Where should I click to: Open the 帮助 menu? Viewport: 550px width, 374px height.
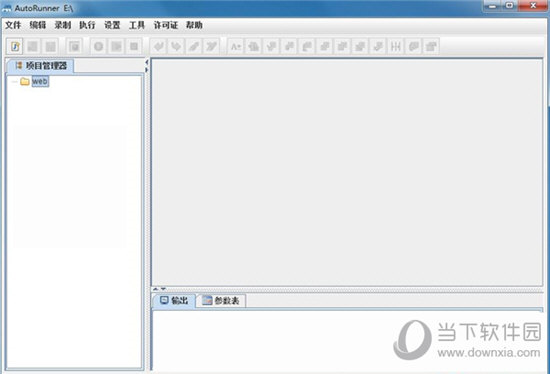[x=194, y=25]
